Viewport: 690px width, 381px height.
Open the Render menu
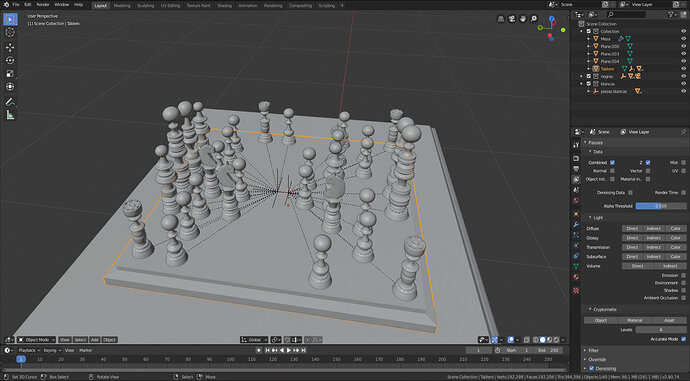(43, 5)
